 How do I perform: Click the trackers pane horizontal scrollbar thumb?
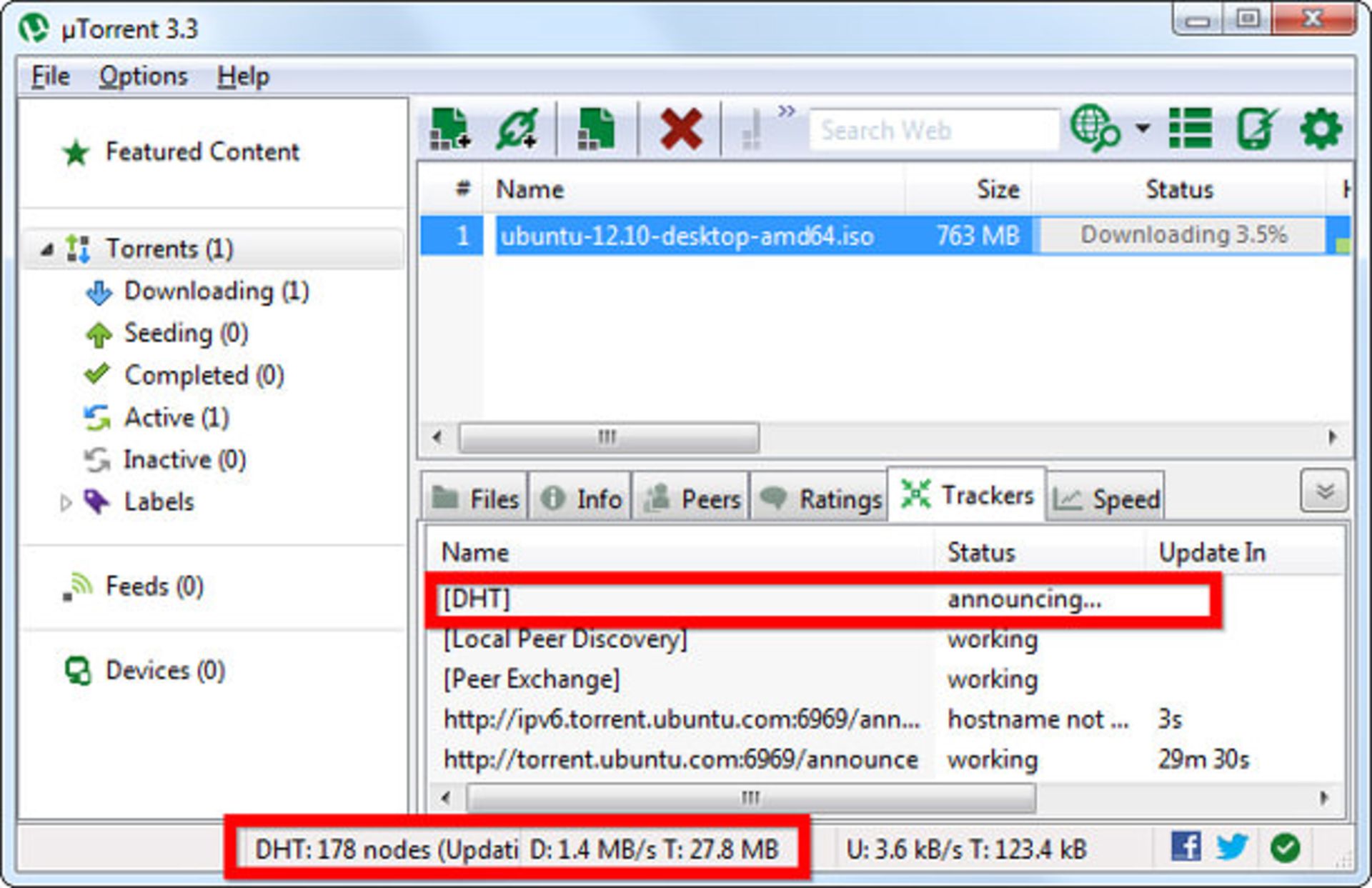click(750, 797)
